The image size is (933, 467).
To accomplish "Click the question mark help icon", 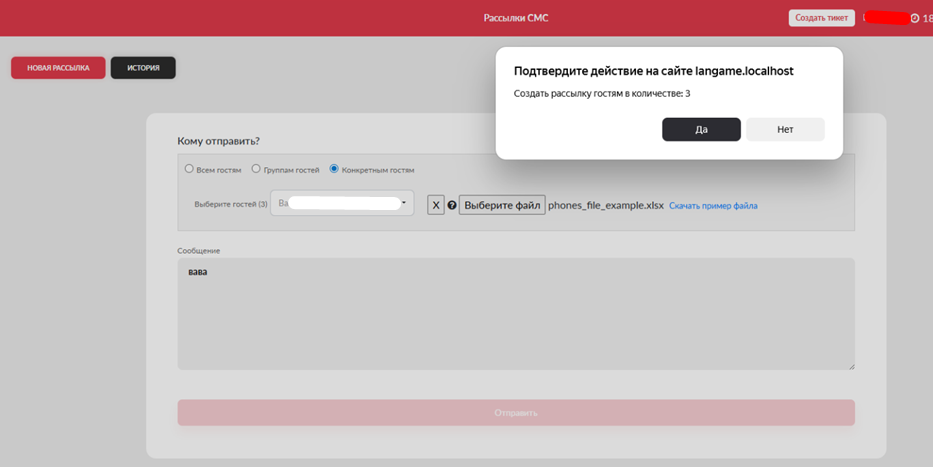I will click(452, 206).
